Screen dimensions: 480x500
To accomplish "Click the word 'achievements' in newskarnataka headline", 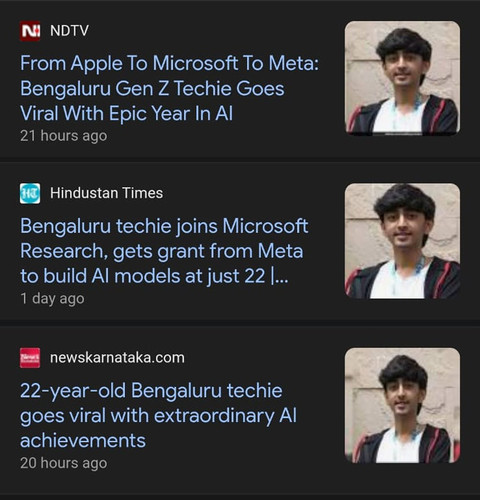I will 83,441.
